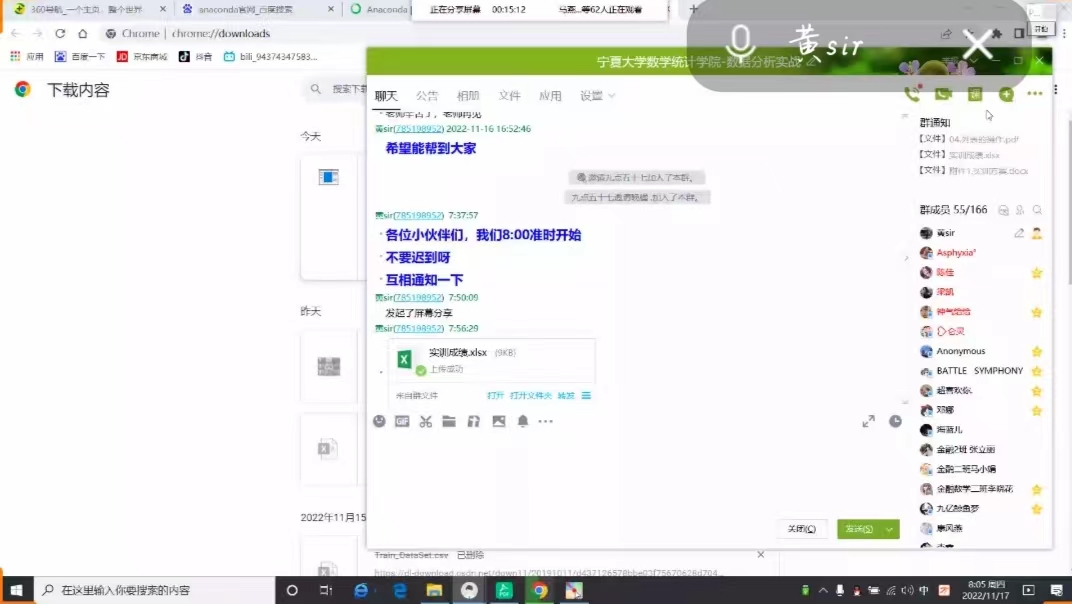The image size is (1072, 604).
Task: Open the emoji picker in chat toolbar
Action: 379,422
